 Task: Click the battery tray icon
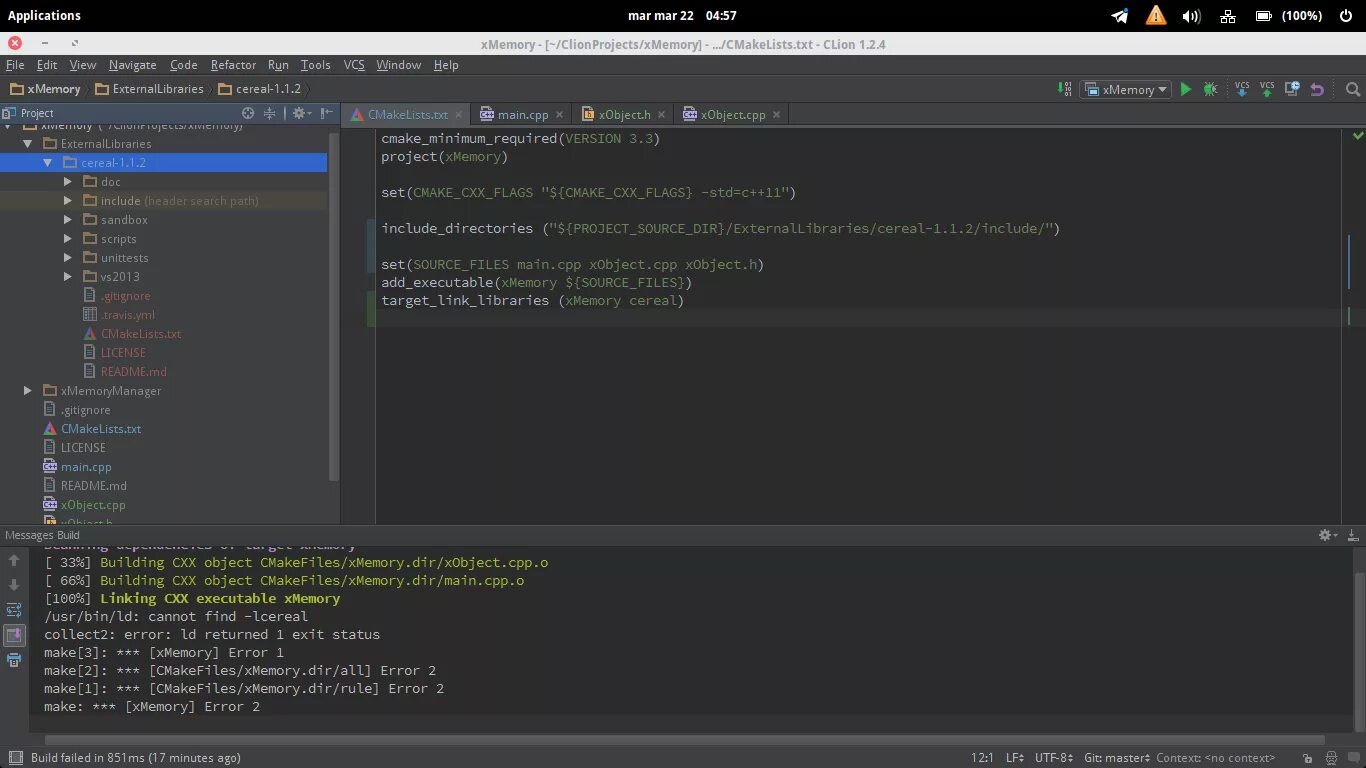click(1263, 16)
